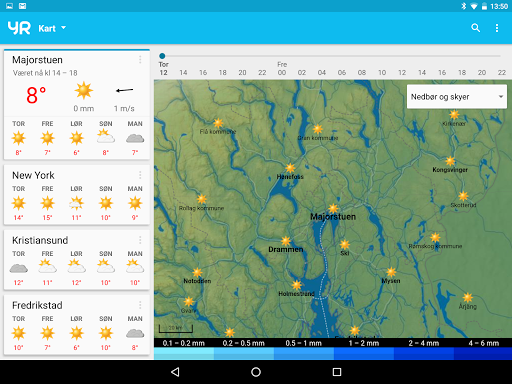
Task: Open the Majorstuen card options menu
Action: coord(140,60)
